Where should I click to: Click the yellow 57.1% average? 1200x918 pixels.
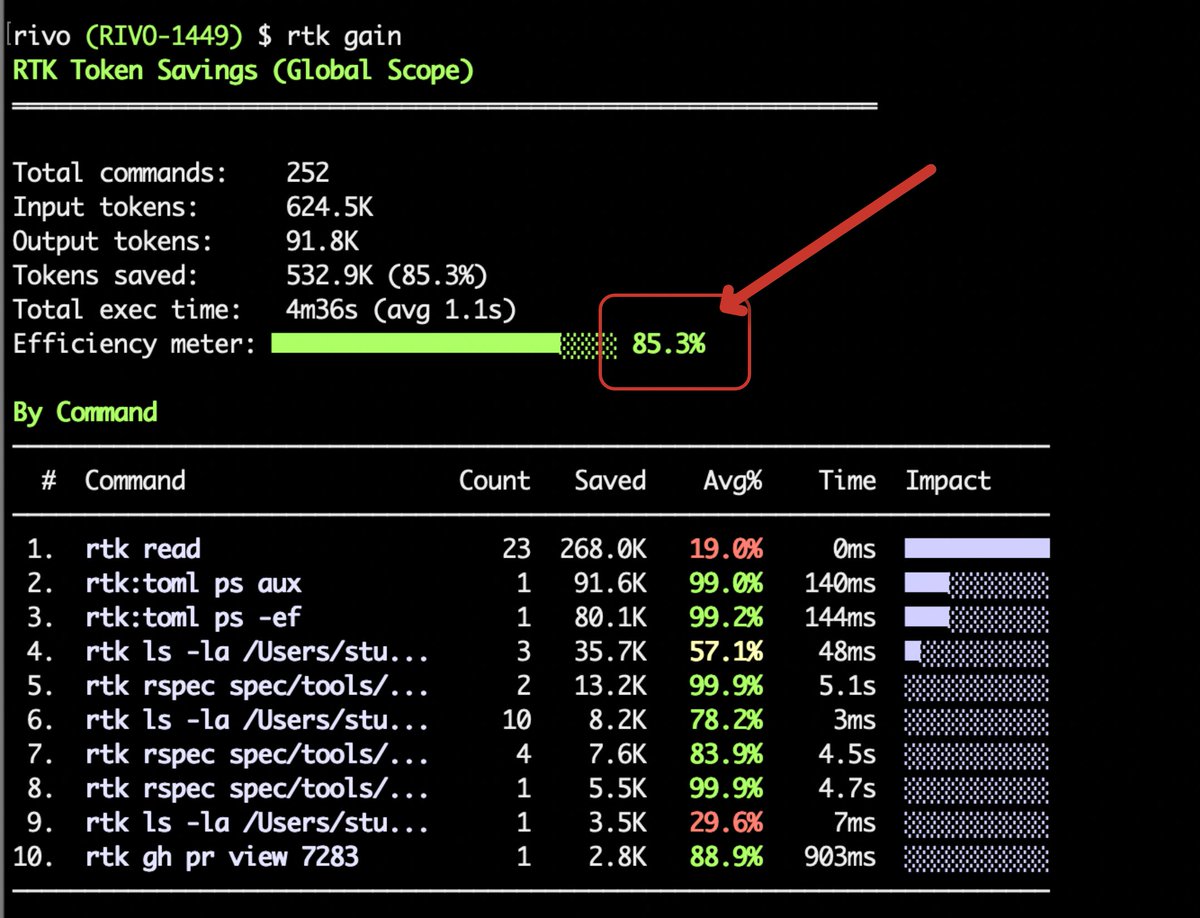[x=726, y=652]
